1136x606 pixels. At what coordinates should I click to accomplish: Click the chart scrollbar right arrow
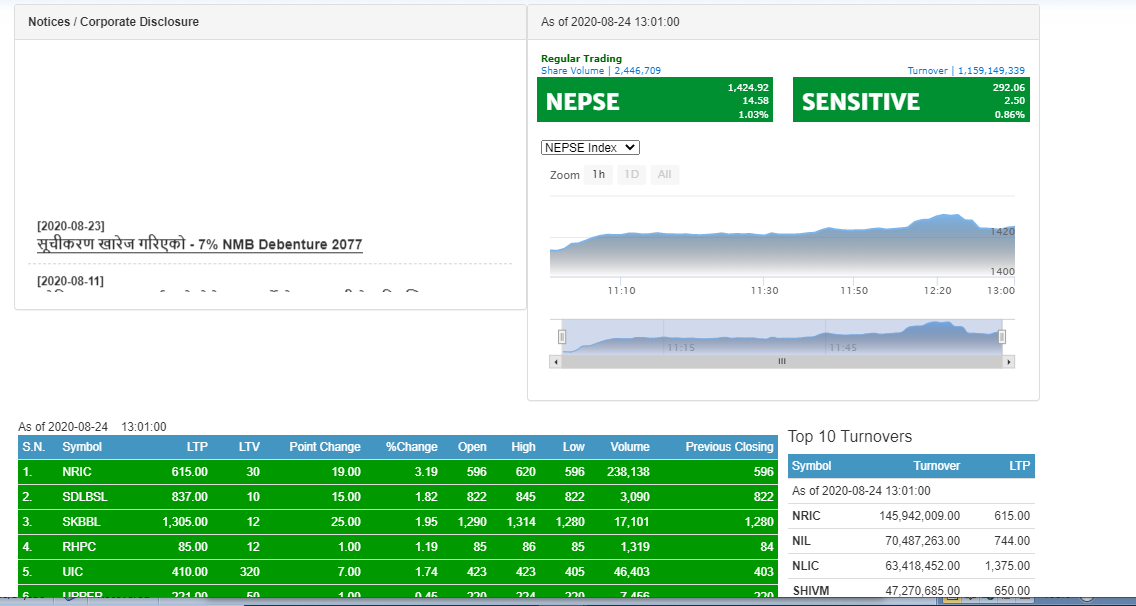[x=1008, y=361]
